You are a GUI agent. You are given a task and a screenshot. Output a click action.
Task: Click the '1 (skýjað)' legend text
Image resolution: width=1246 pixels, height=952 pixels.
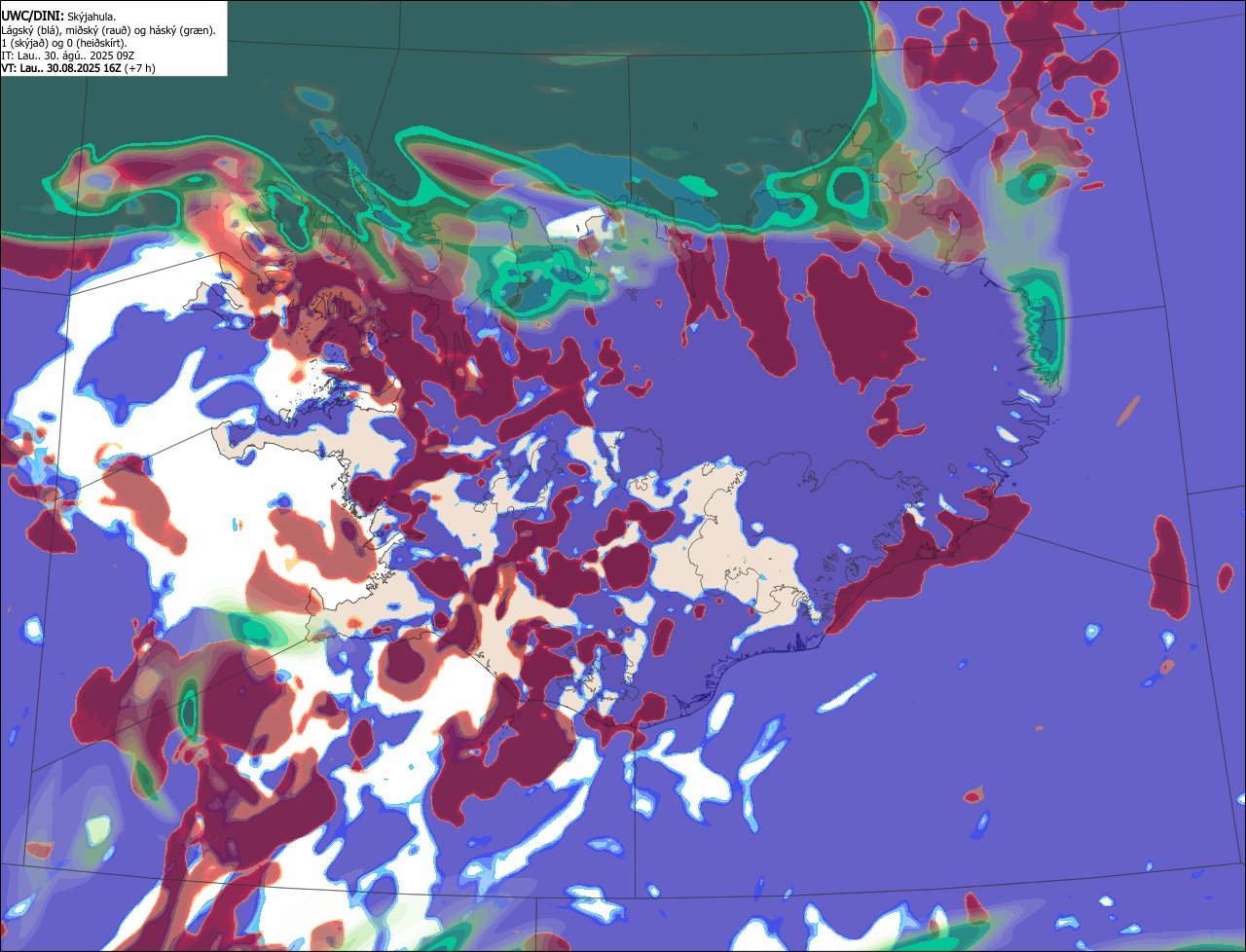[24, 44]
